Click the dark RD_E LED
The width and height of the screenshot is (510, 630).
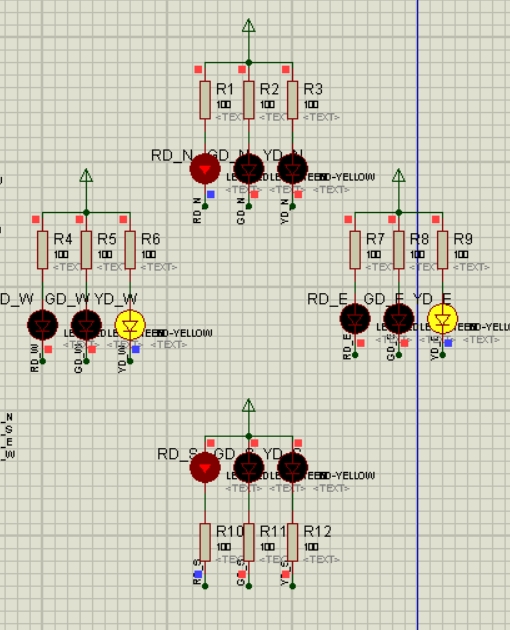[355, 319]
